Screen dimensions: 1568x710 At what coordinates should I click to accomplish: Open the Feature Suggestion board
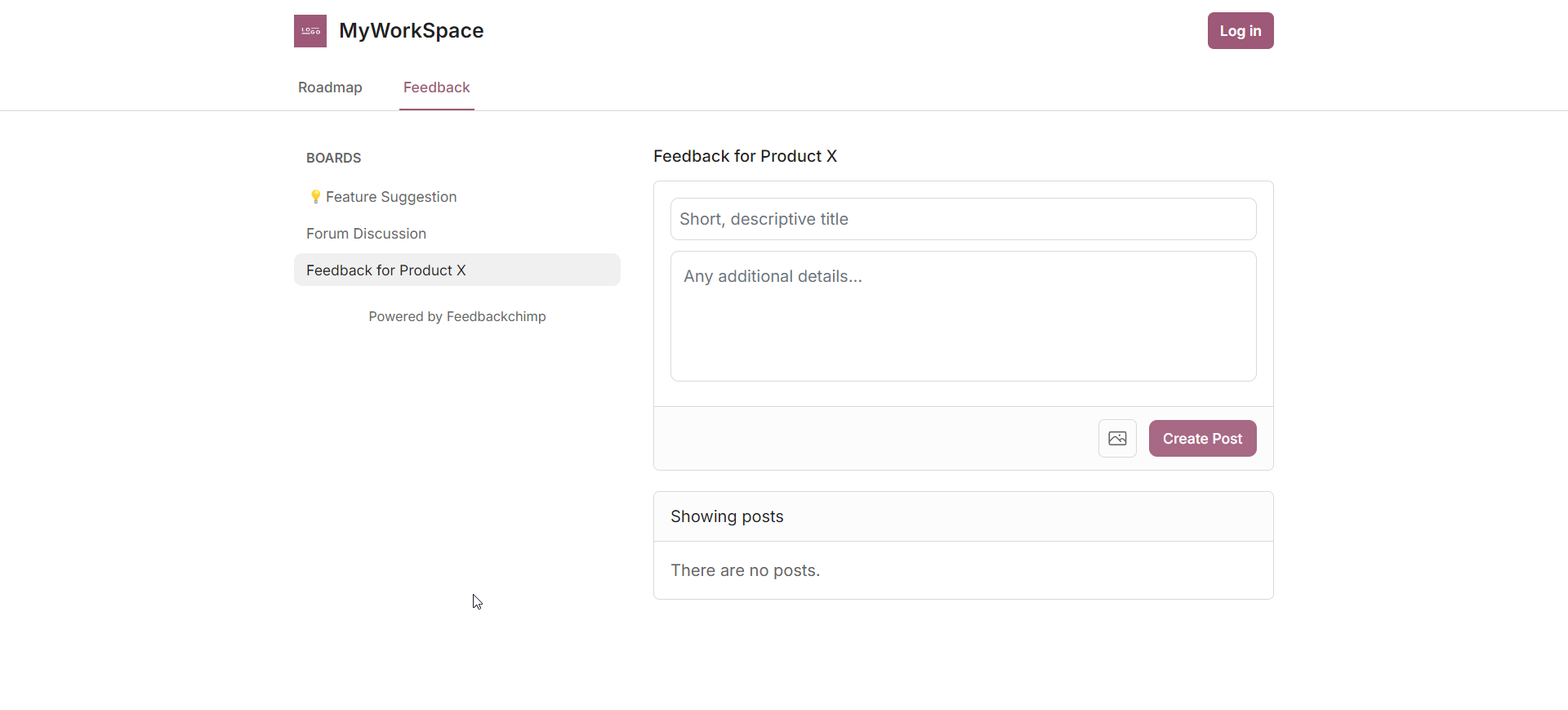(x=457, y=197)
